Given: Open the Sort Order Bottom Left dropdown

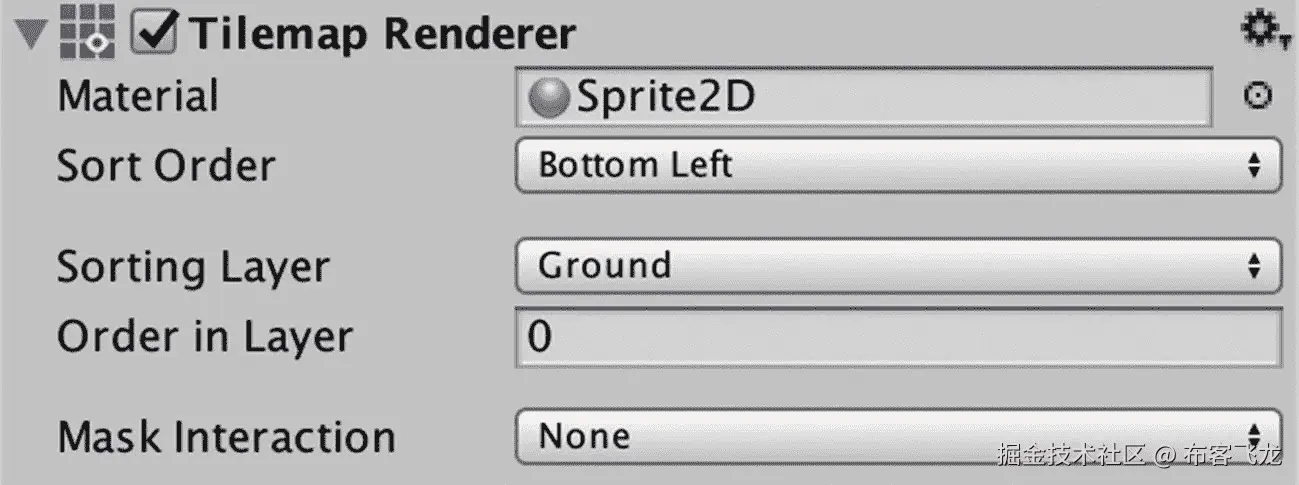Looking at the screenshot, I should tap(898, 165).
